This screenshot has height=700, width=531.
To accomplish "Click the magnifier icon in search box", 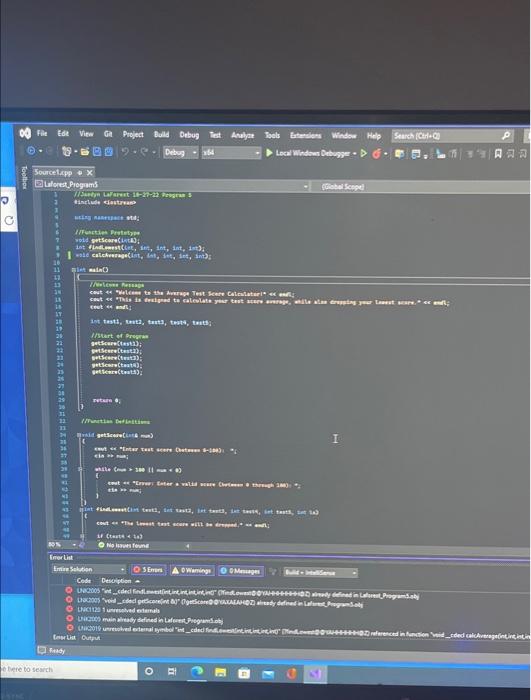I will [x=506, y=136].
